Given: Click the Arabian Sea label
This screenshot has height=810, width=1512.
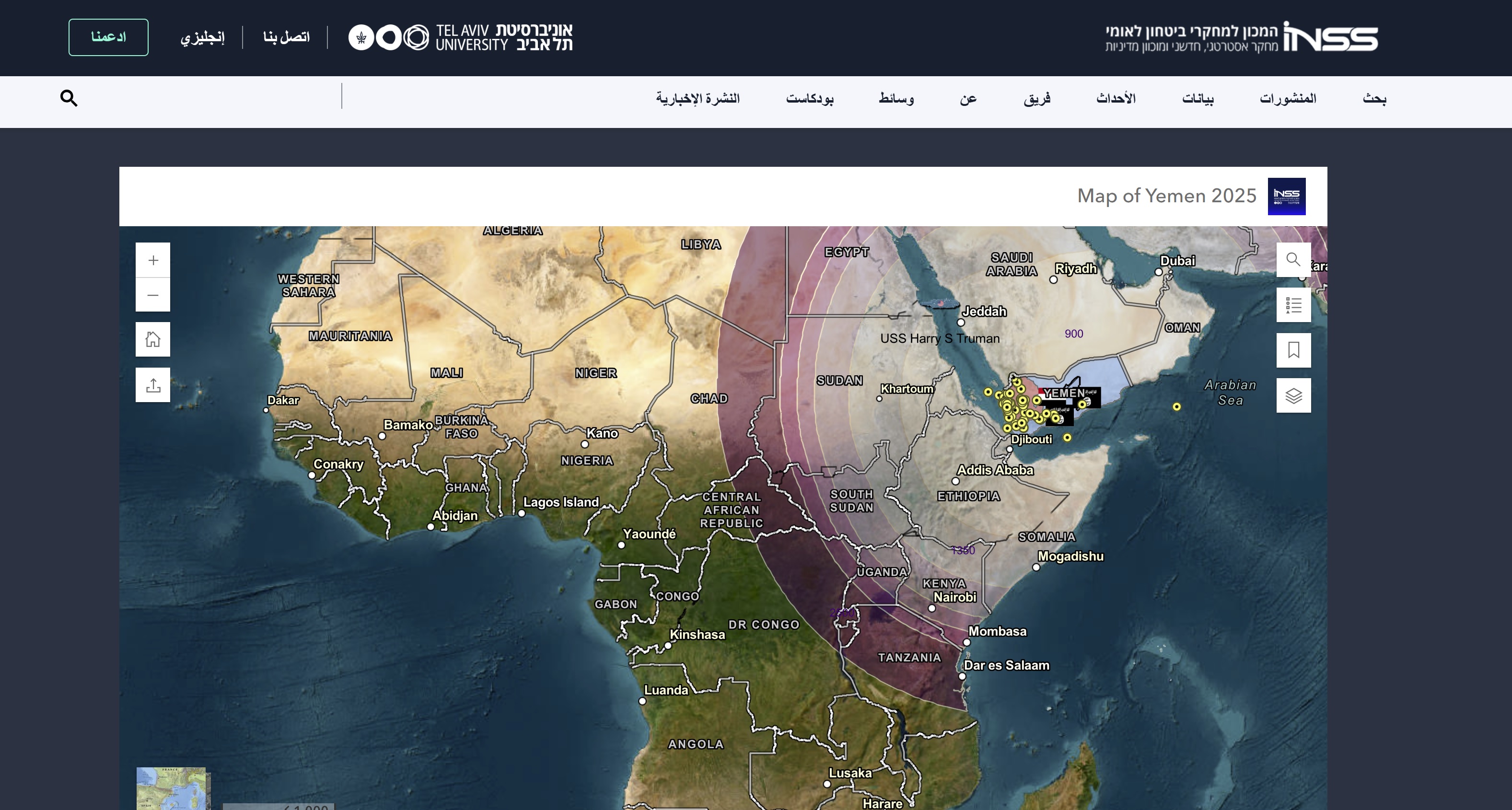Looking at the screenshot, I should click(x=1230, y=393).
